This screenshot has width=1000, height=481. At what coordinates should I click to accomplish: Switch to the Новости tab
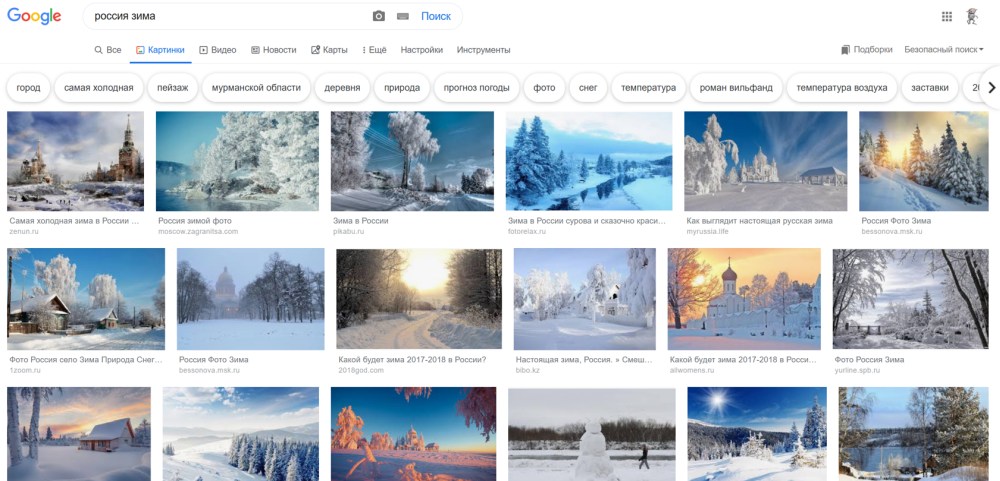(x=274, y=50)
